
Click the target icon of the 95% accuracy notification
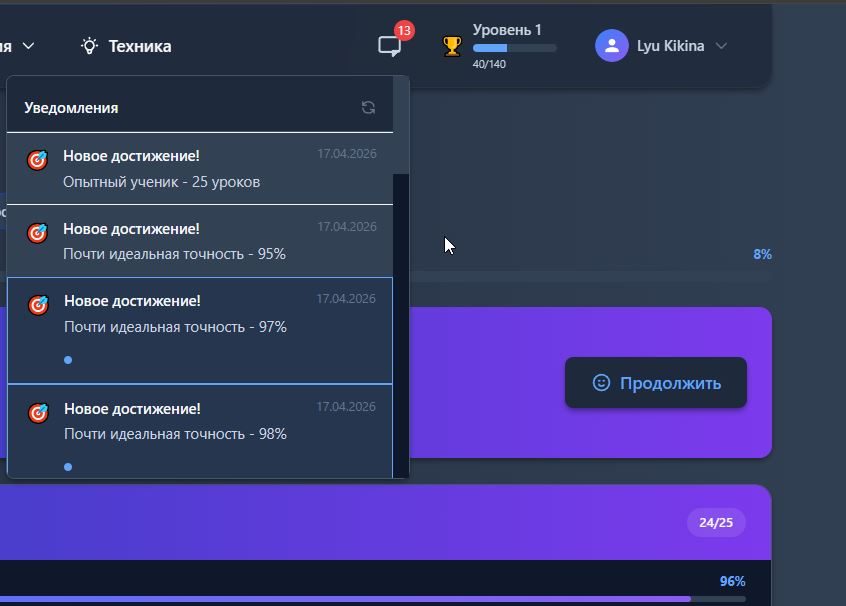[37, 233]
